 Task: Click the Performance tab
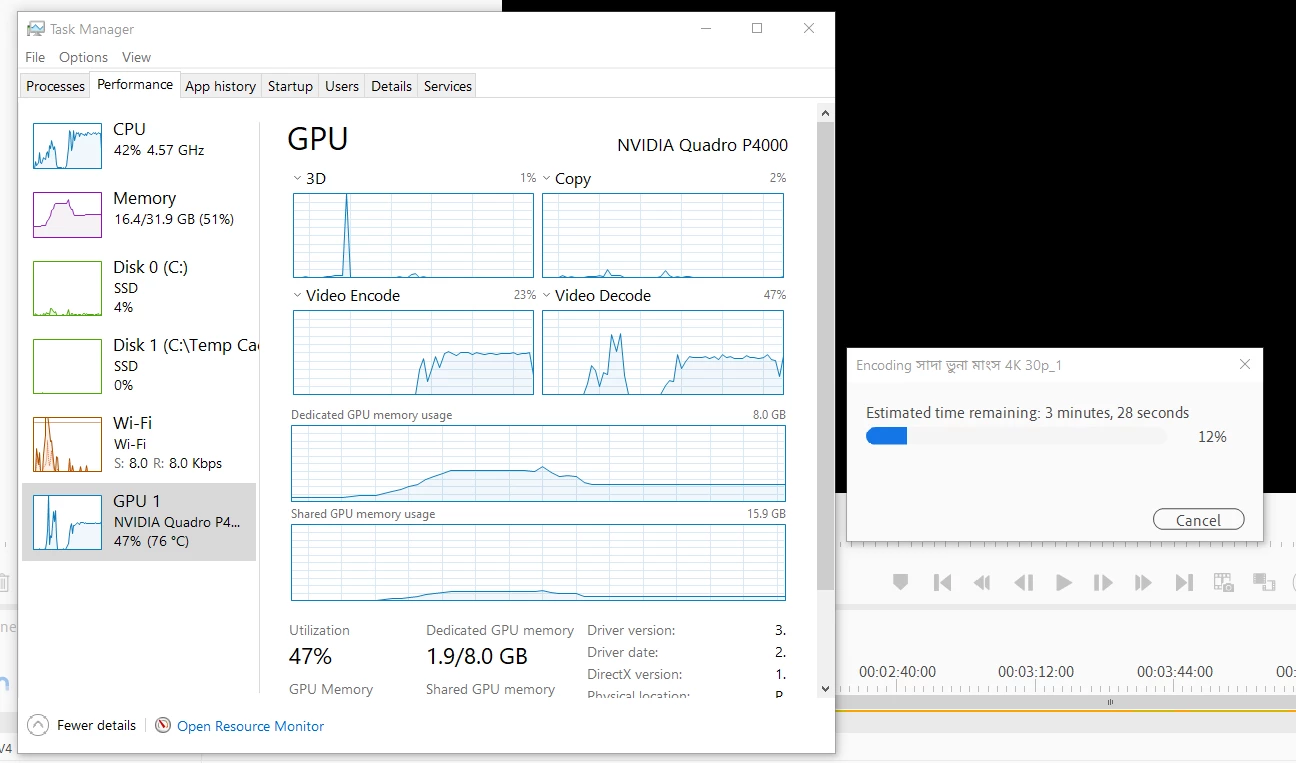coord(135,84)
